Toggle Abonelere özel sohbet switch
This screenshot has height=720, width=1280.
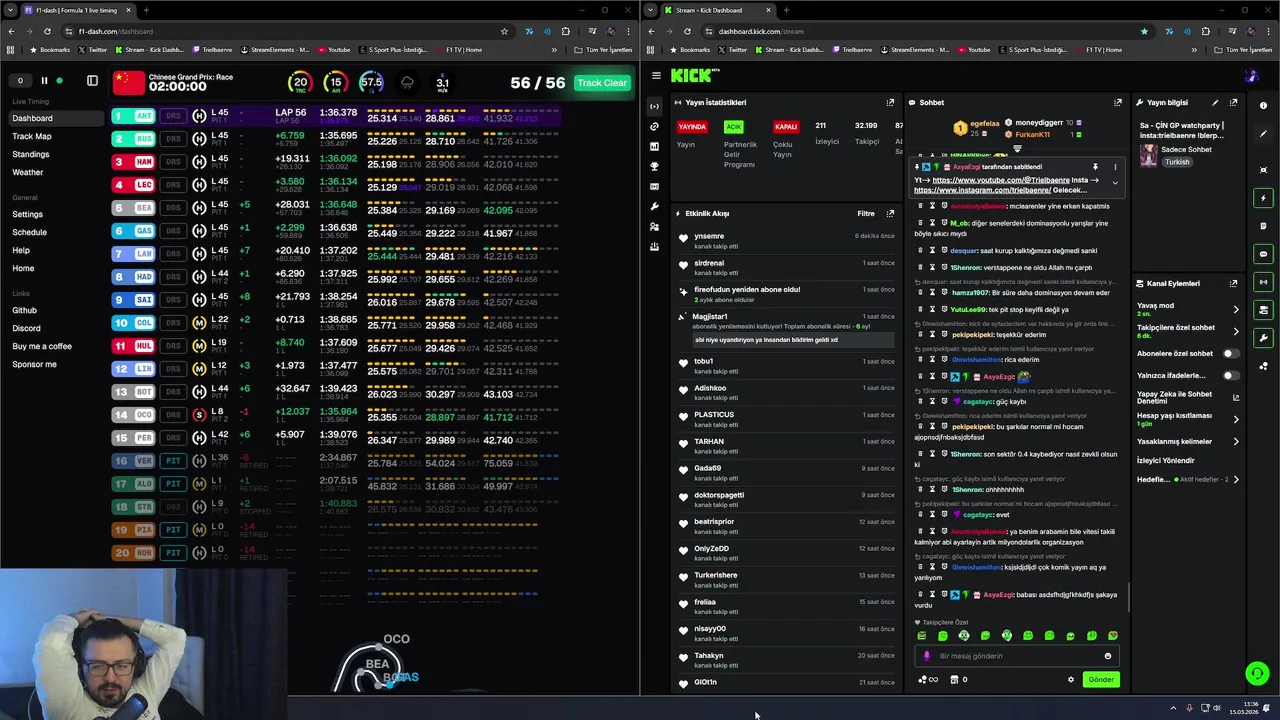1230,353
